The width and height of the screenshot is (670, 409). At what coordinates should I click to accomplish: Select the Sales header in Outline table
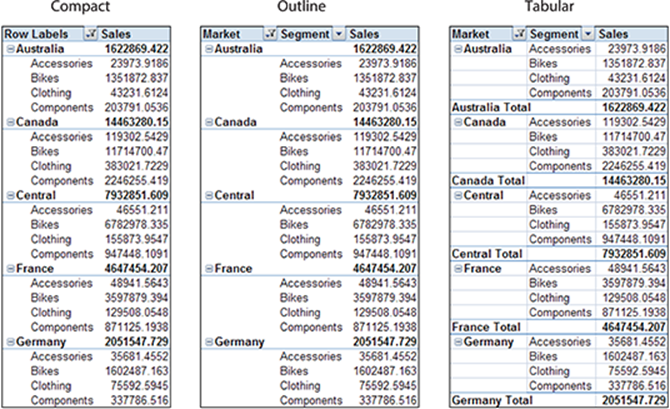pos(364,34)
